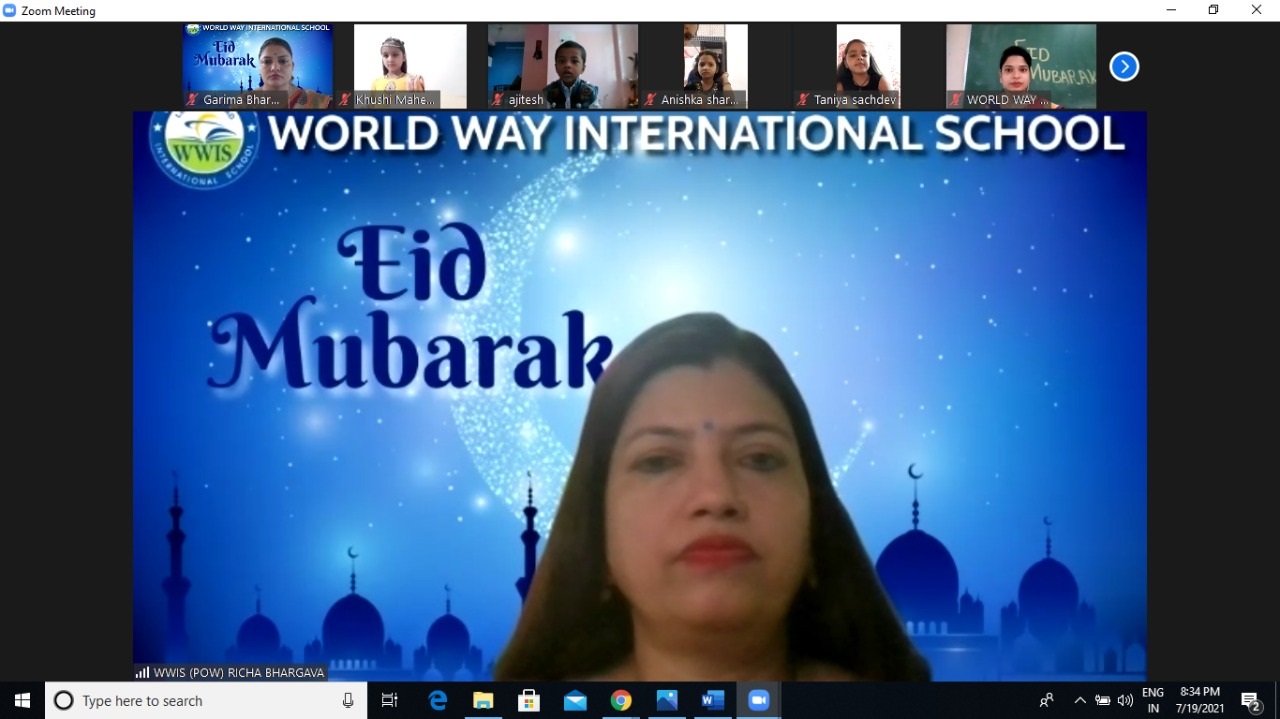The image size is (1280, 719).
Task: Click Show desktop sliver at taskbar end
Action: click(x=1277, y=700)
